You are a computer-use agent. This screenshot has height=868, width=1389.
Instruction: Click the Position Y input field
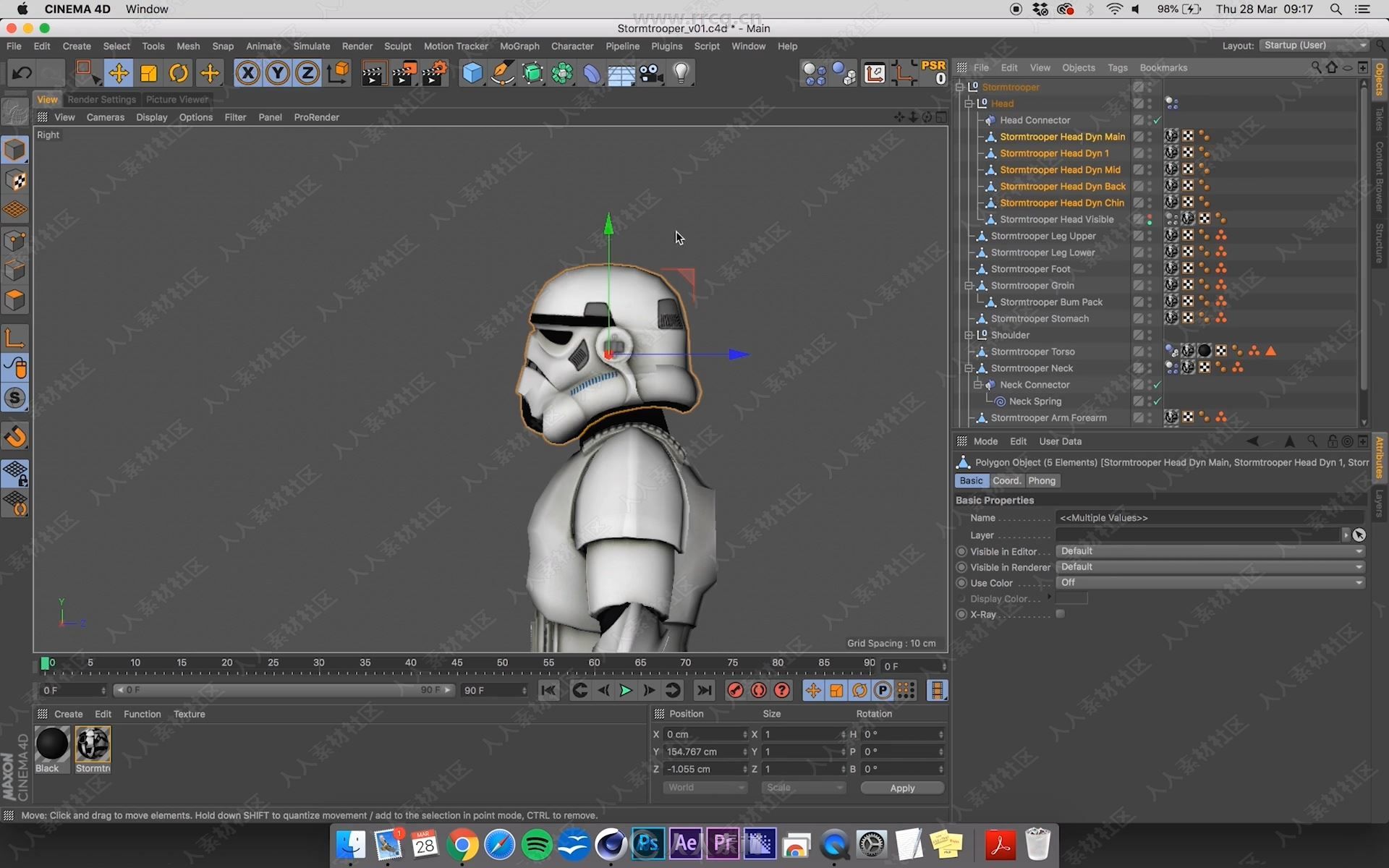[705, 752]
